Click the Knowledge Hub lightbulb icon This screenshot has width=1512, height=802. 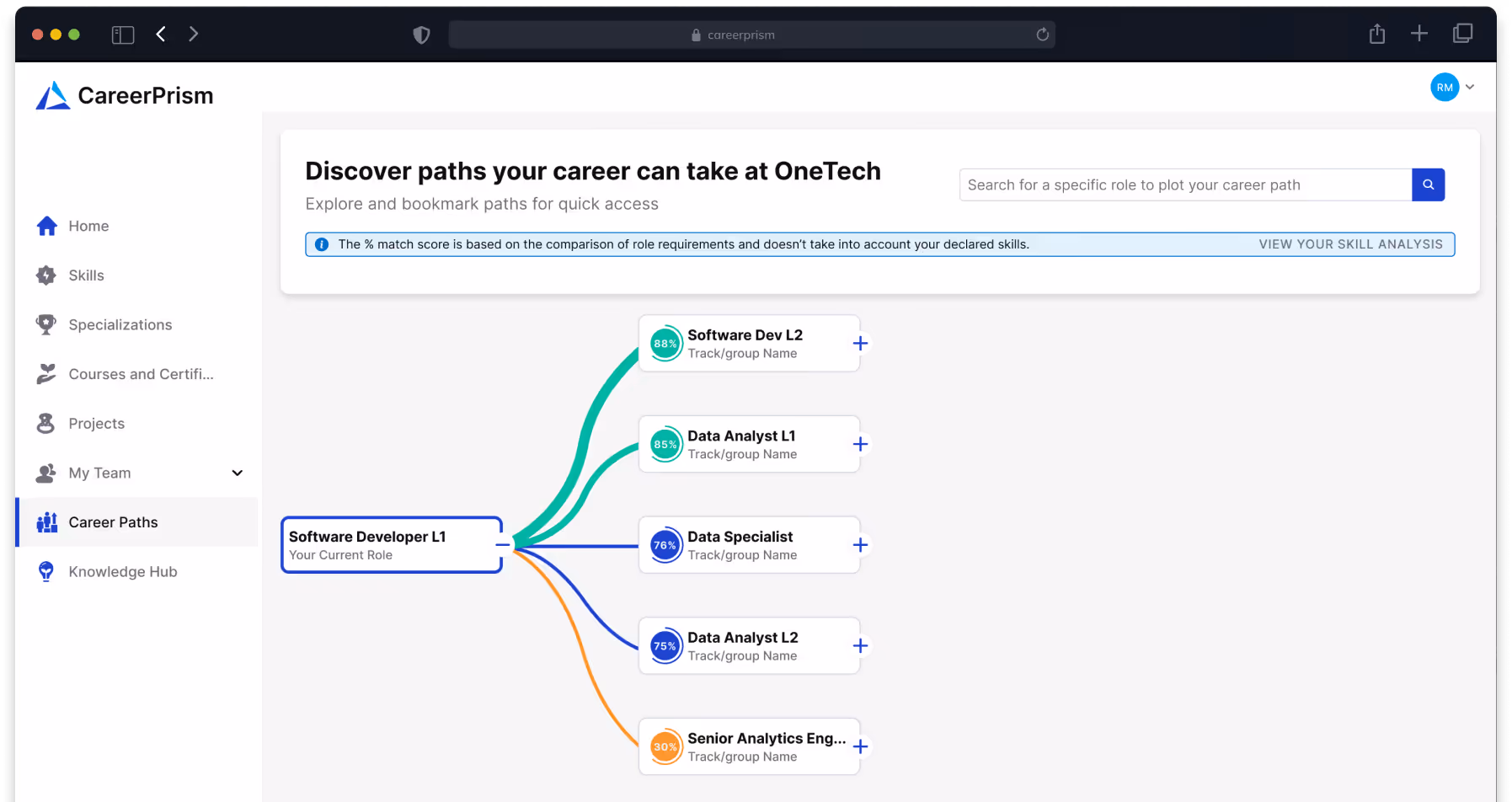[x=46, y=571]
